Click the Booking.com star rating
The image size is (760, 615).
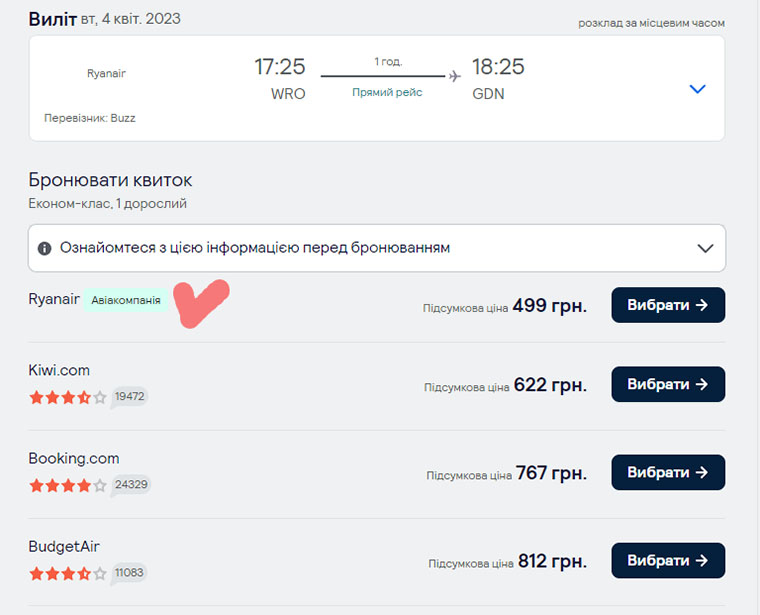click(68, 485)
